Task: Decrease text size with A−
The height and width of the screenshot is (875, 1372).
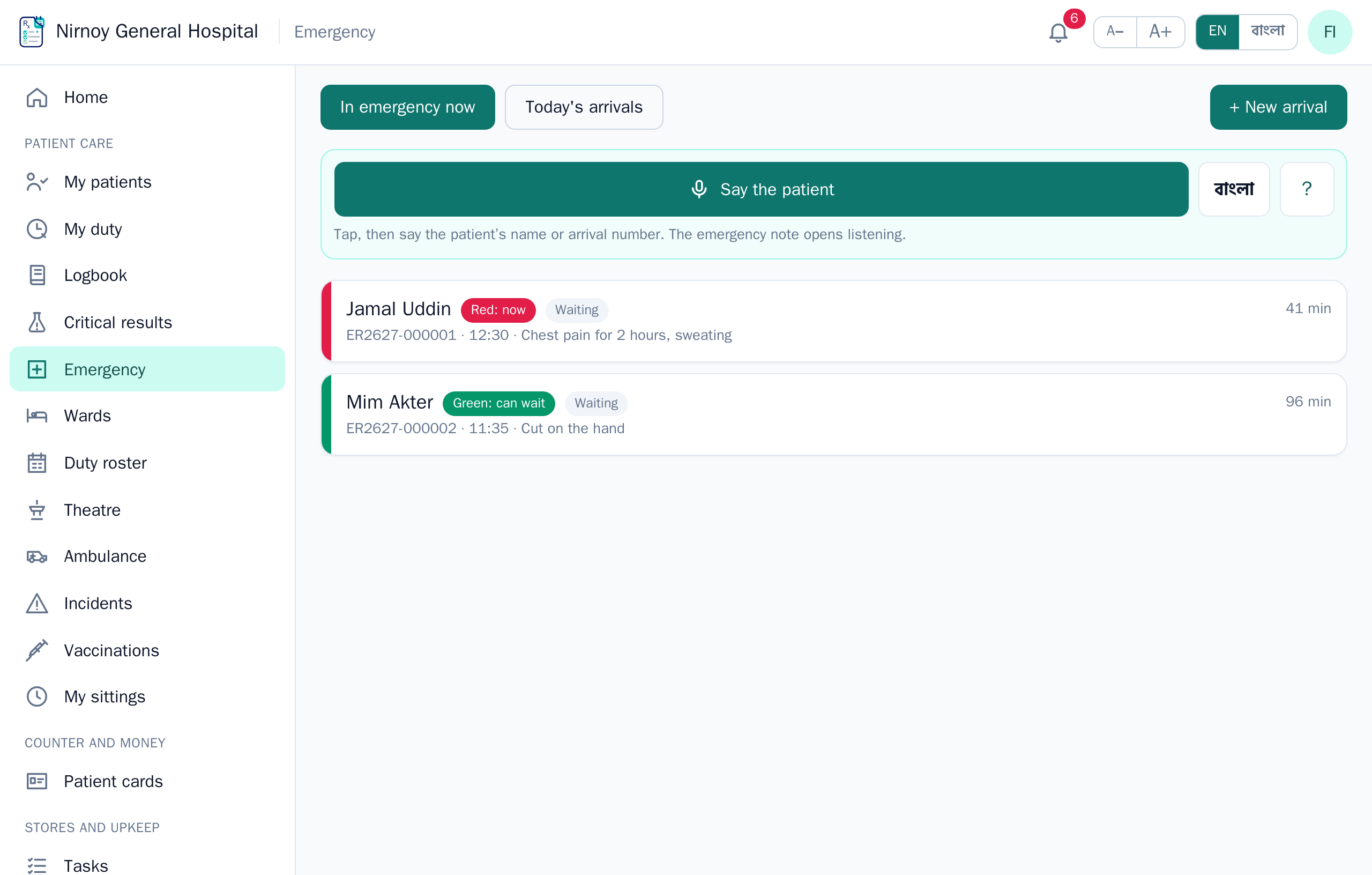Action: 1115,31
